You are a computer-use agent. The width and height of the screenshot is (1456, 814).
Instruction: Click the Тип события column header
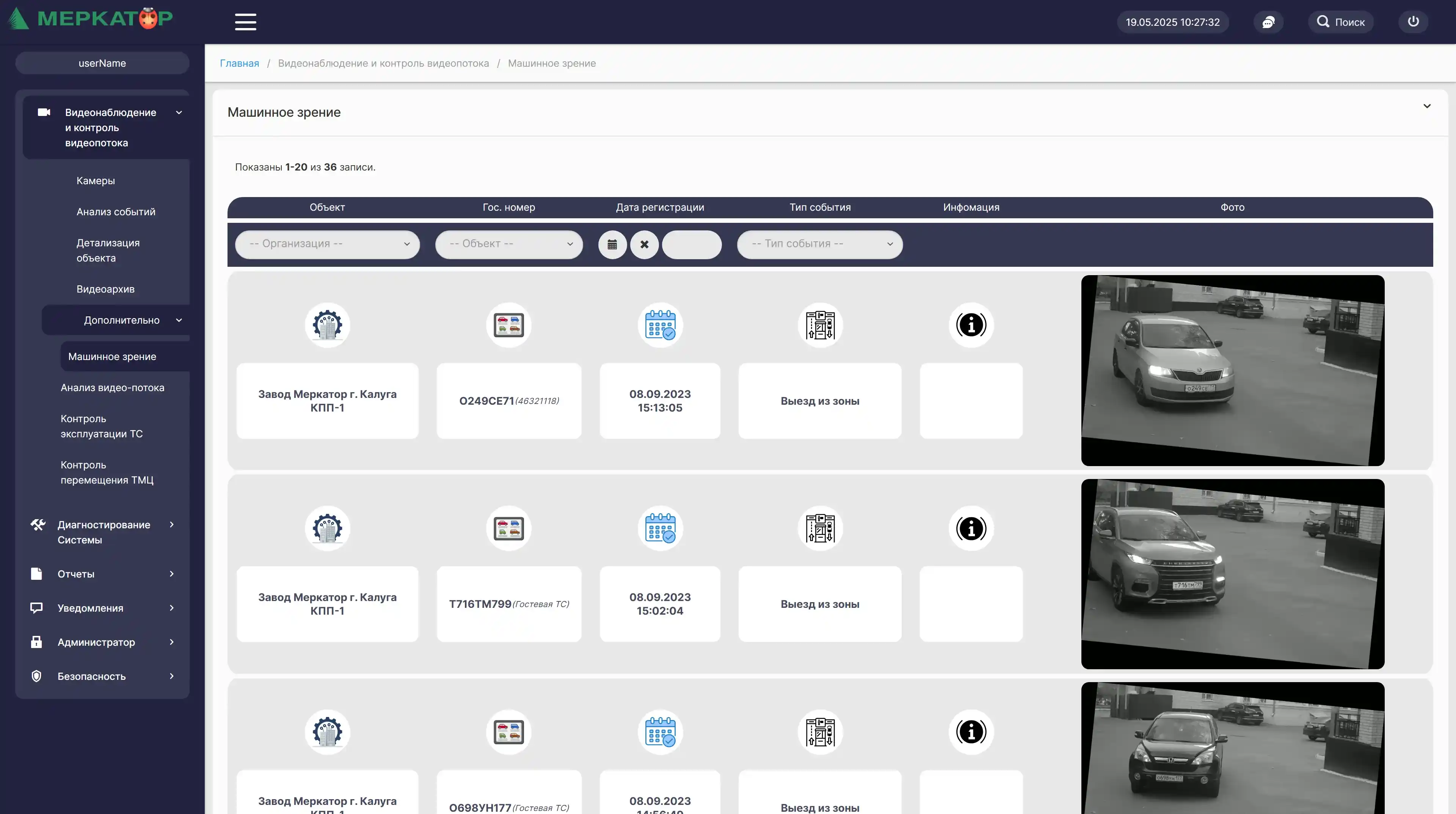click(820, 207)
